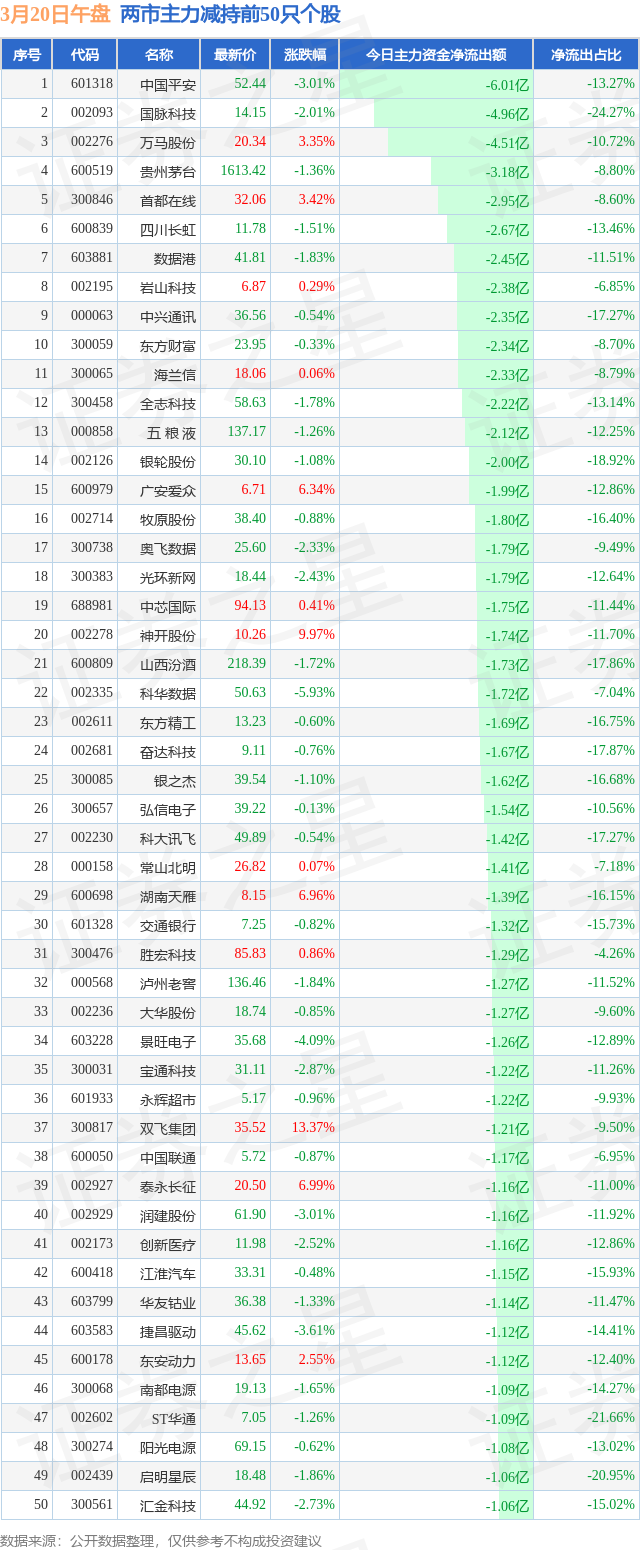
Task: Click 广安爱众 change value 6.34%
Action: coord(316,490)
